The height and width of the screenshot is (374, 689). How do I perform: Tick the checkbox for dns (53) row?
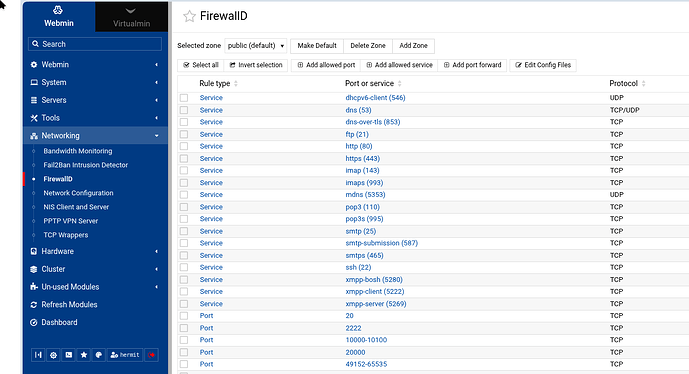pos(184,110)
